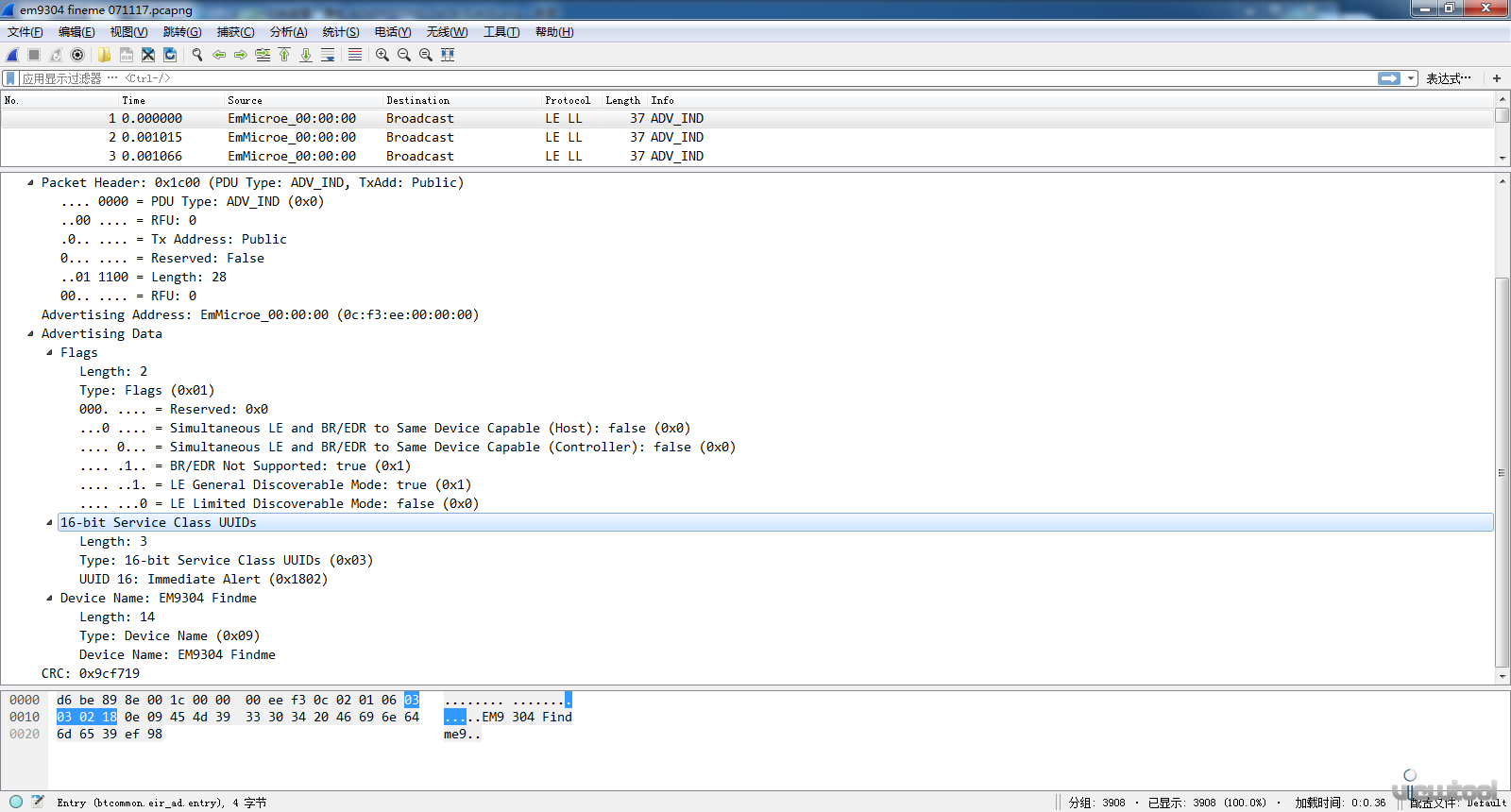
Task: Open the 无线(W) menu
Action: (x=447, y=32)
